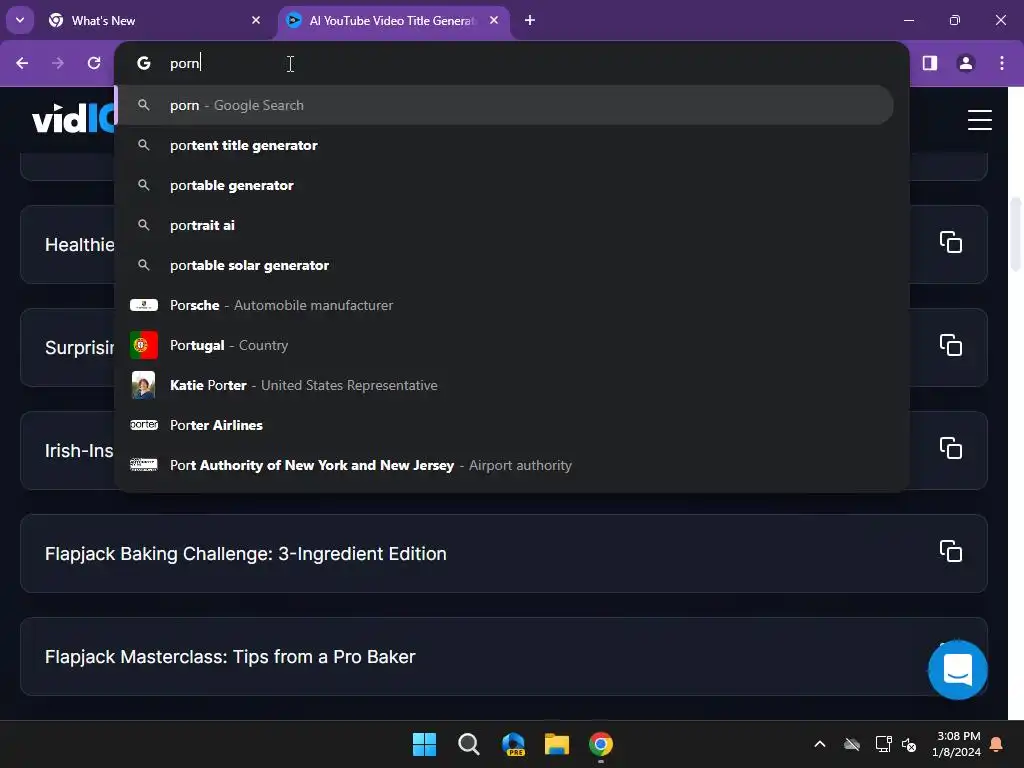Click the Google G icon in the address bar
Image resolution: width=1024 pixels, height=768 pixels.
coord(144,63)
